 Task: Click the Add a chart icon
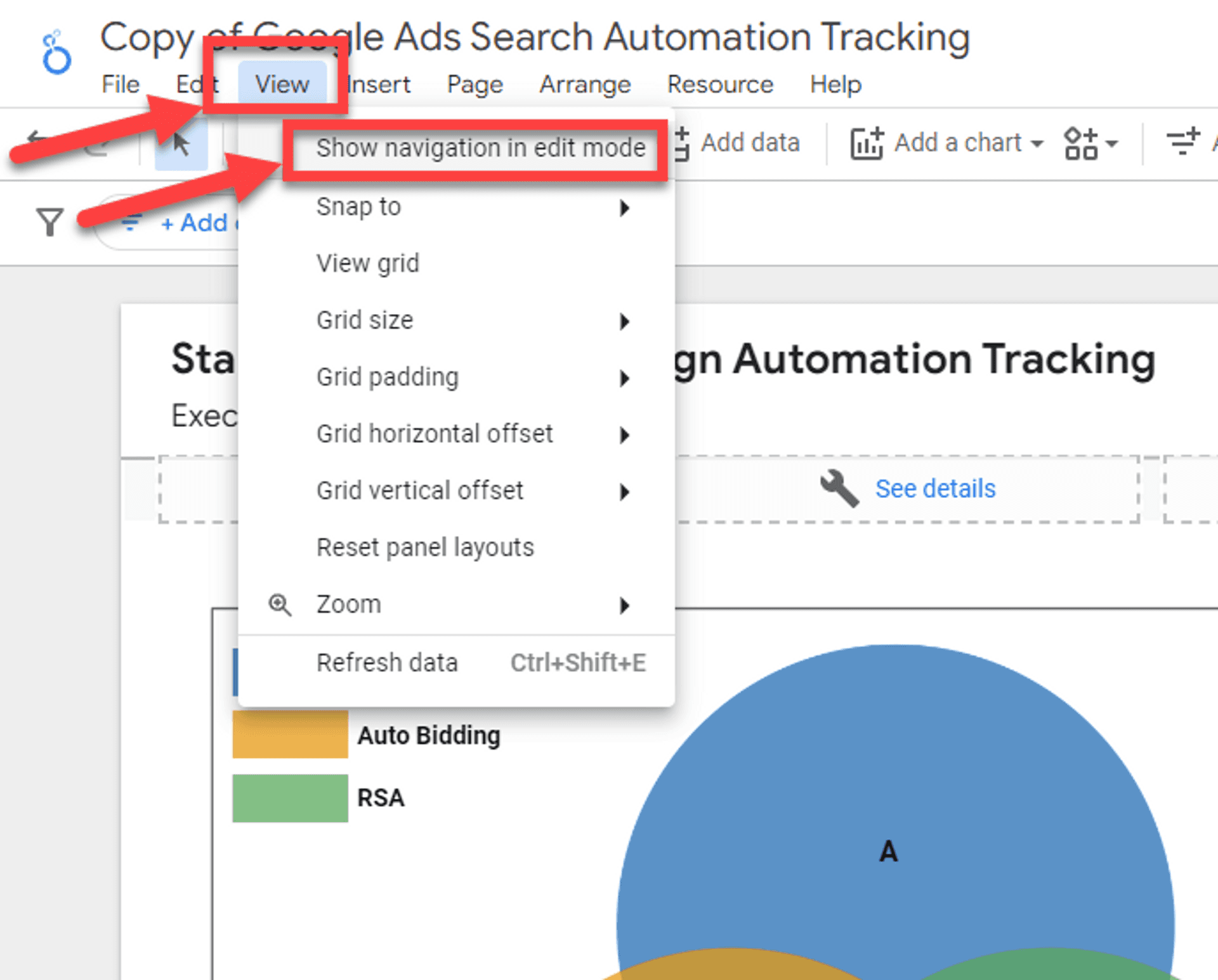pyautogui.click(x=866, y=143)
